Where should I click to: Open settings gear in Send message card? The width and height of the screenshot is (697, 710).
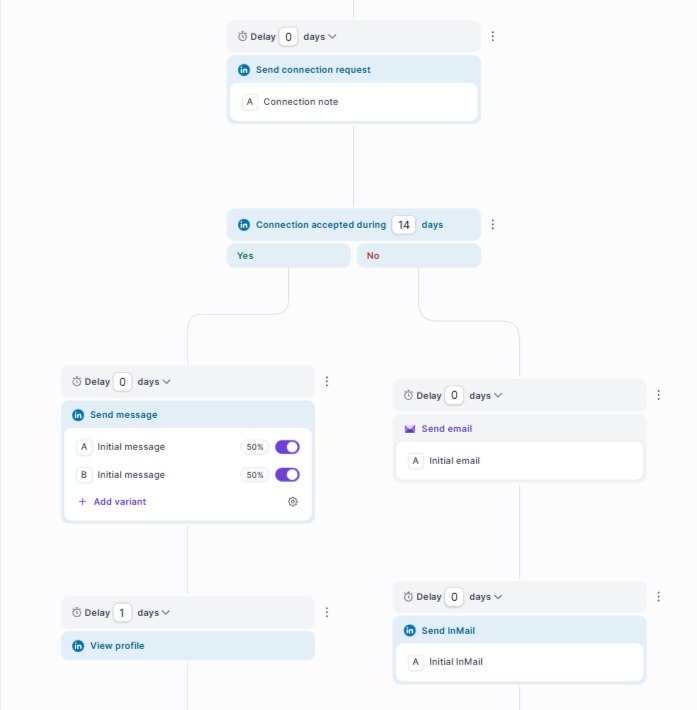click(293, 502)
